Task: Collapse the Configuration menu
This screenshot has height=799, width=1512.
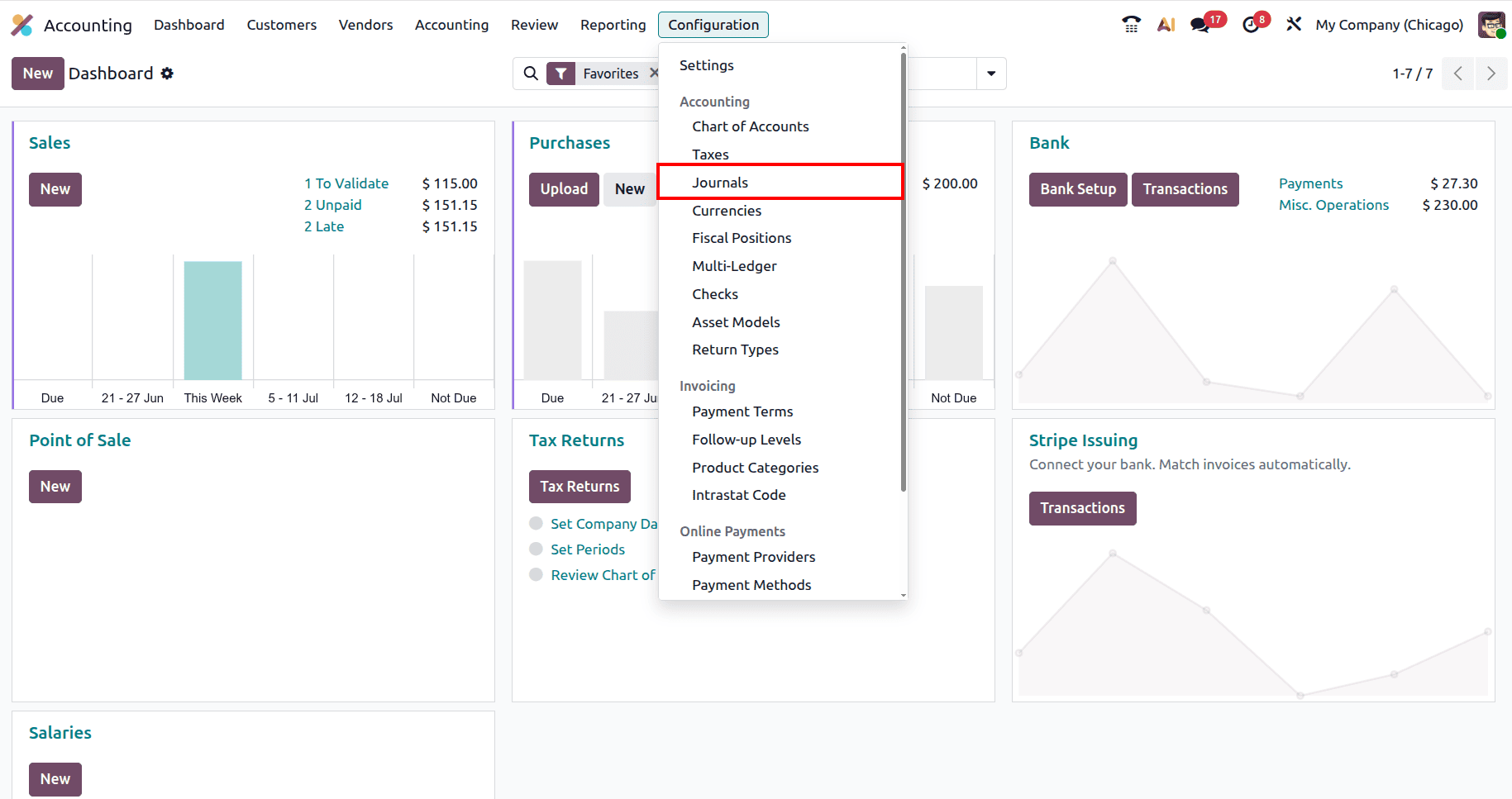Action: (x=713, y=25)
